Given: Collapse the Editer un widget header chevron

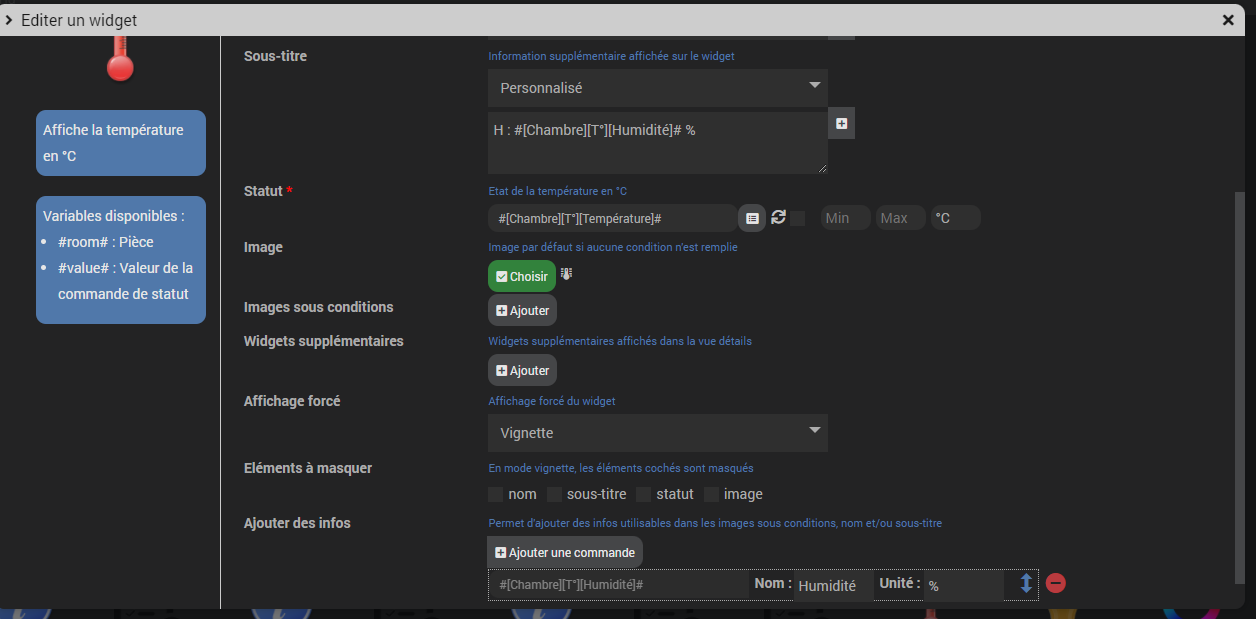Looking at the screenshot, I should click(x=9, y=20).
